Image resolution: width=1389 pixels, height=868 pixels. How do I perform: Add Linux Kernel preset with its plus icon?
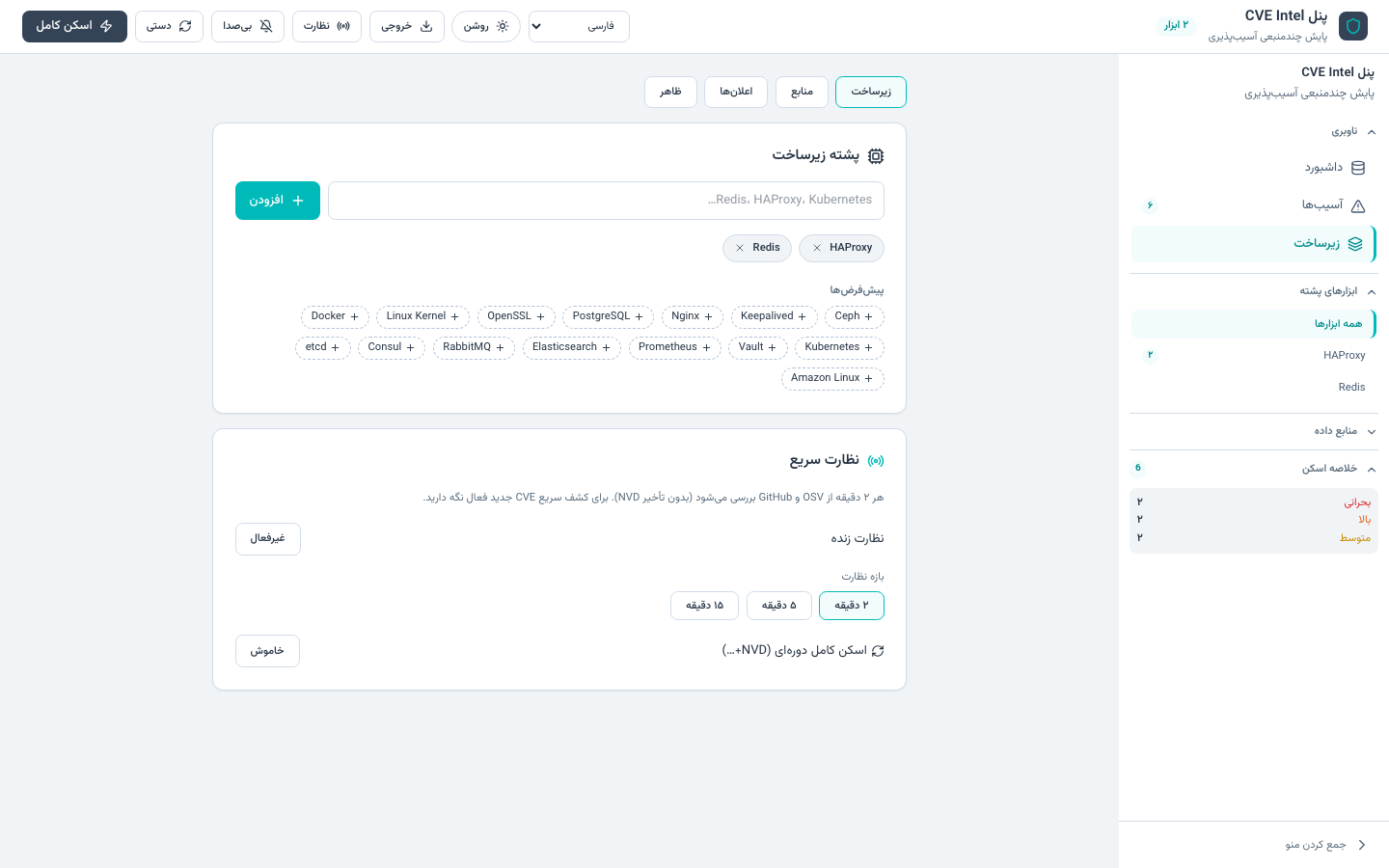[x=454, y=316]
